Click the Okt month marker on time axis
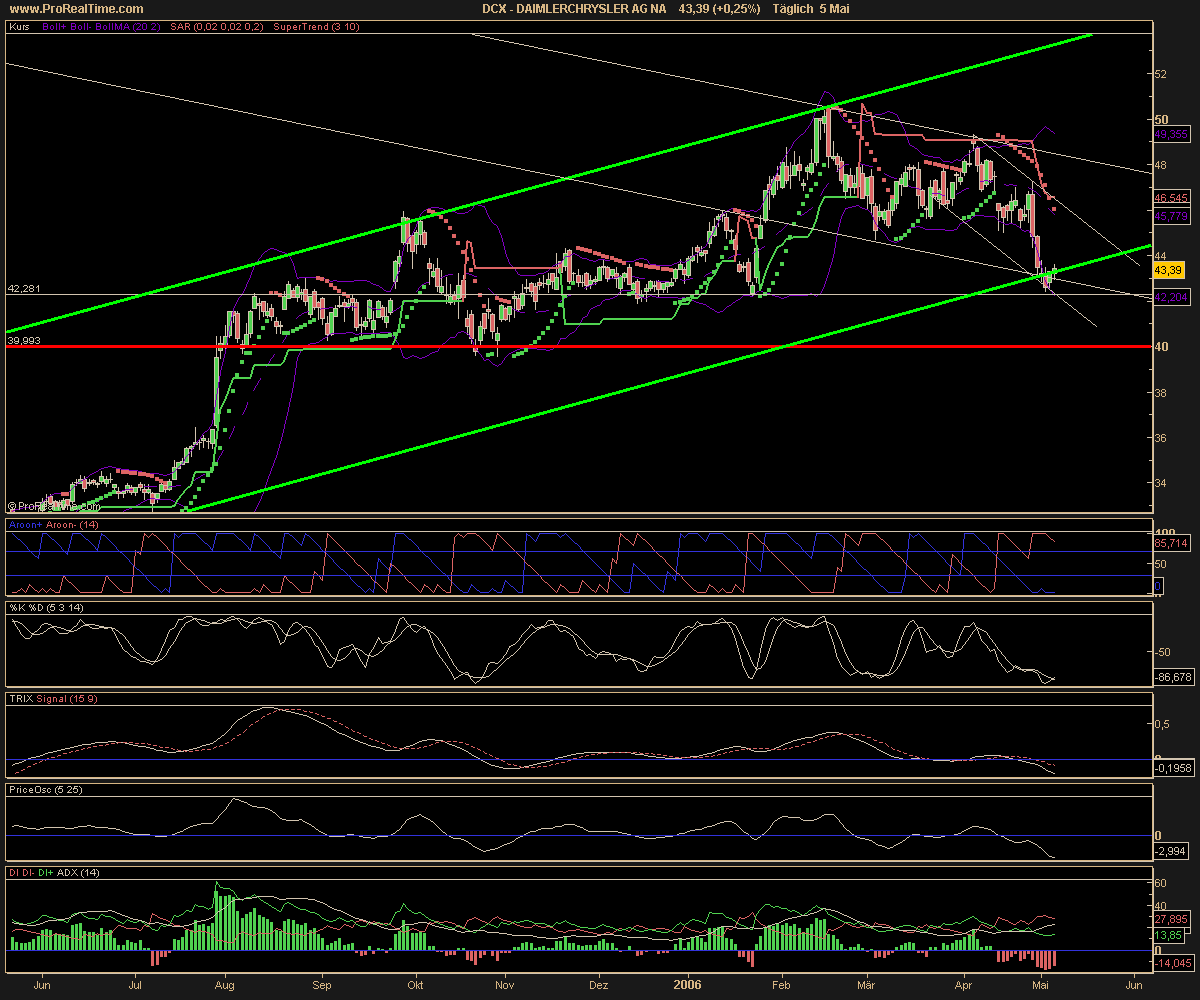Viewport: 1200px width, 1000px height. click(414, 984)
